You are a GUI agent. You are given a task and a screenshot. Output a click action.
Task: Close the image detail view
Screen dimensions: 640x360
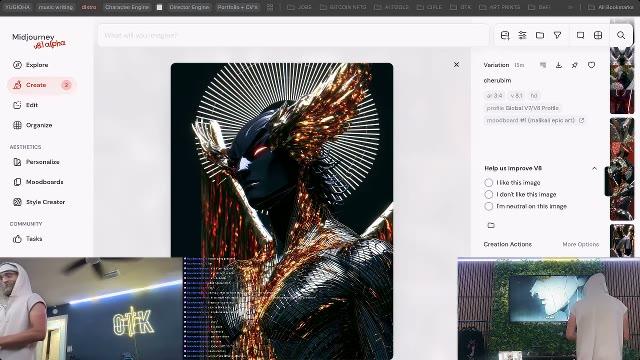pos(456,64)
